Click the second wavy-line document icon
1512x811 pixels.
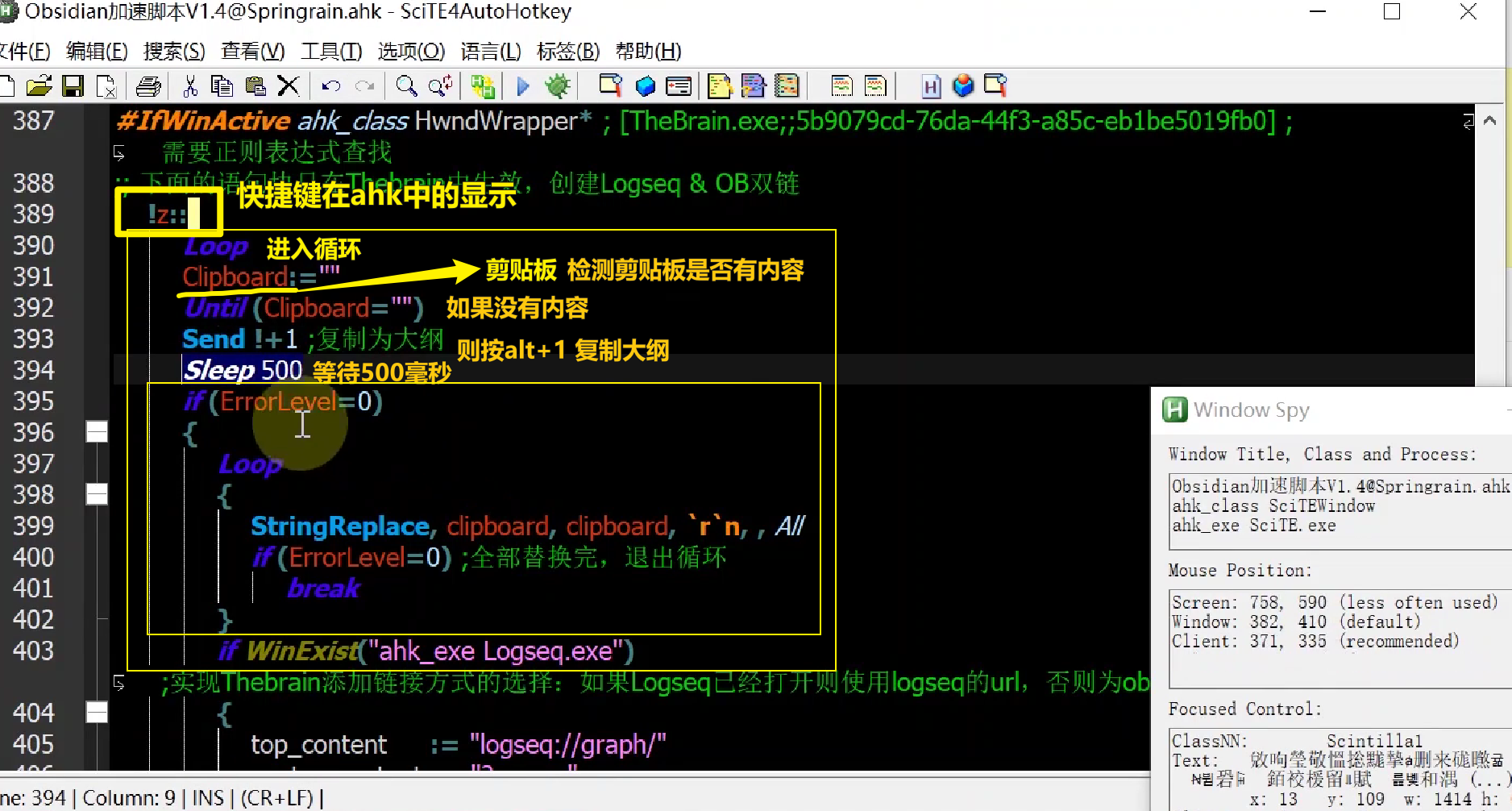pos(875,85)
